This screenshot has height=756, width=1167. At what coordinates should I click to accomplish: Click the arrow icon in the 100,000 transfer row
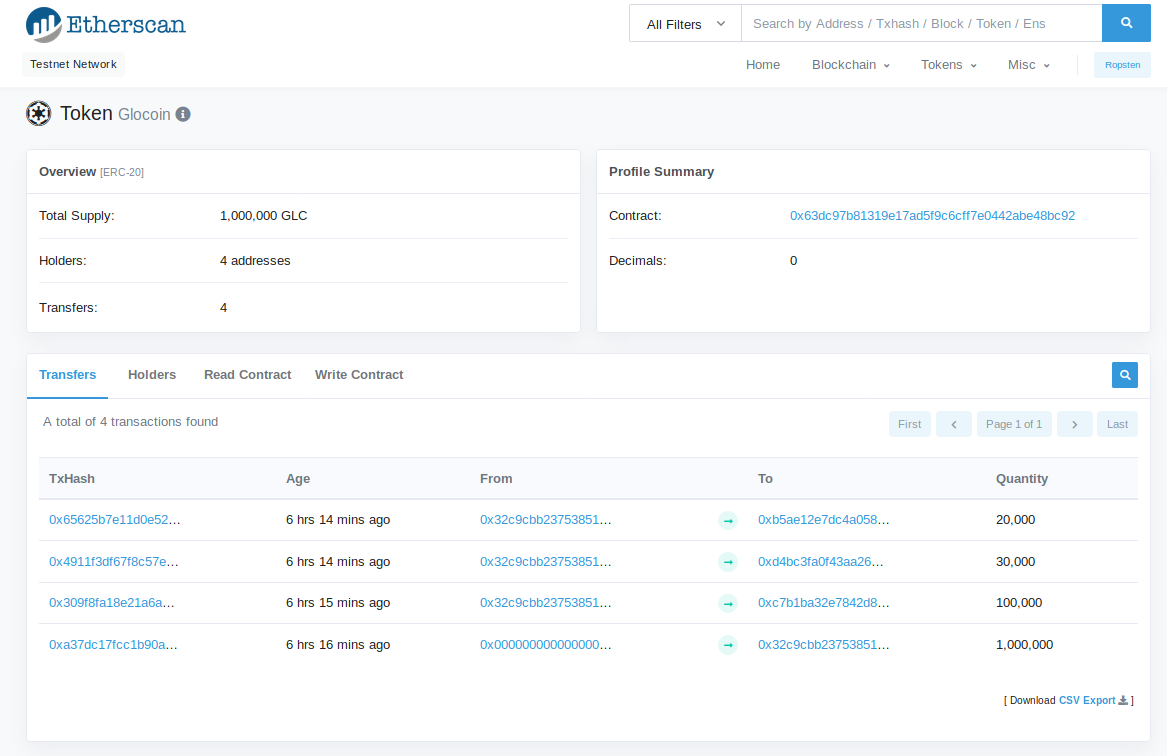(728, 603)
